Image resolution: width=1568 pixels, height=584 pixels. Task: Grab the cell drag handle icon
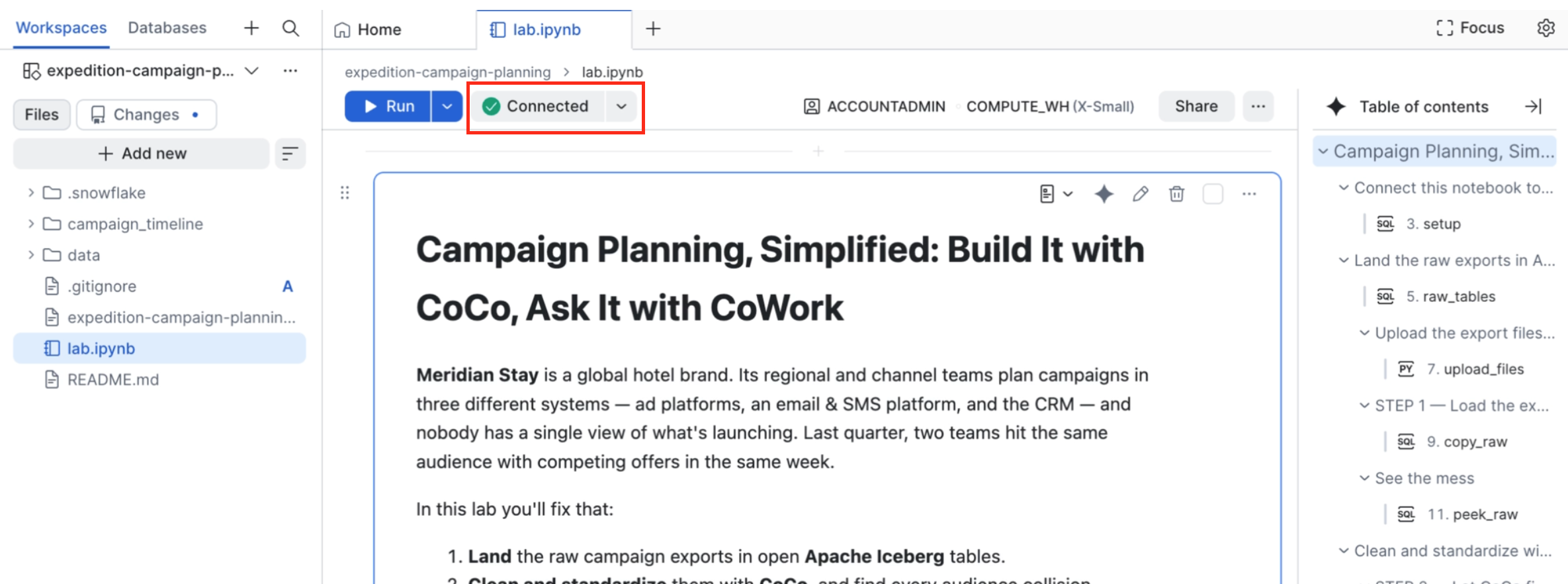(x=345, y=193)
